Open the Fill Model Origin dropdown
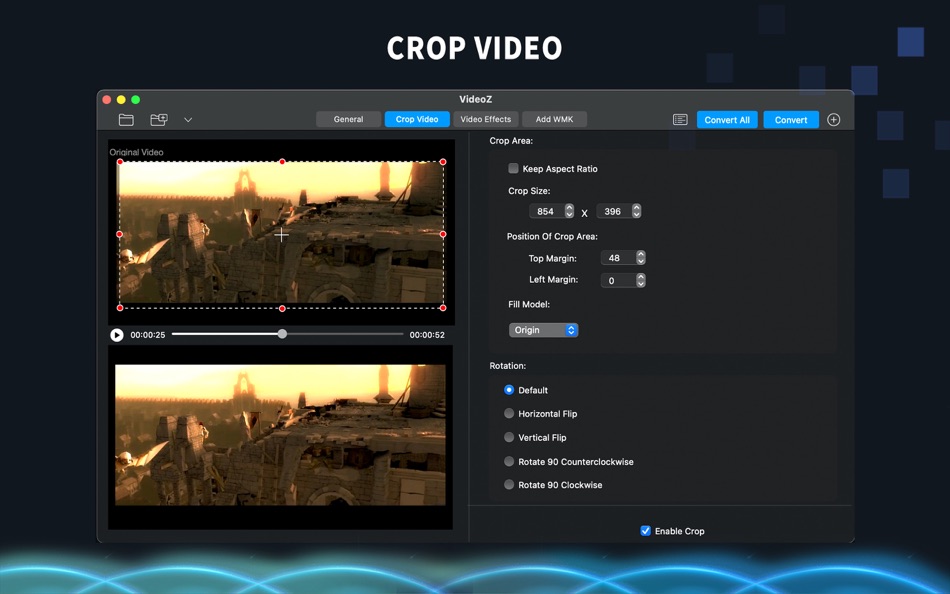 [x=543, y=330]
